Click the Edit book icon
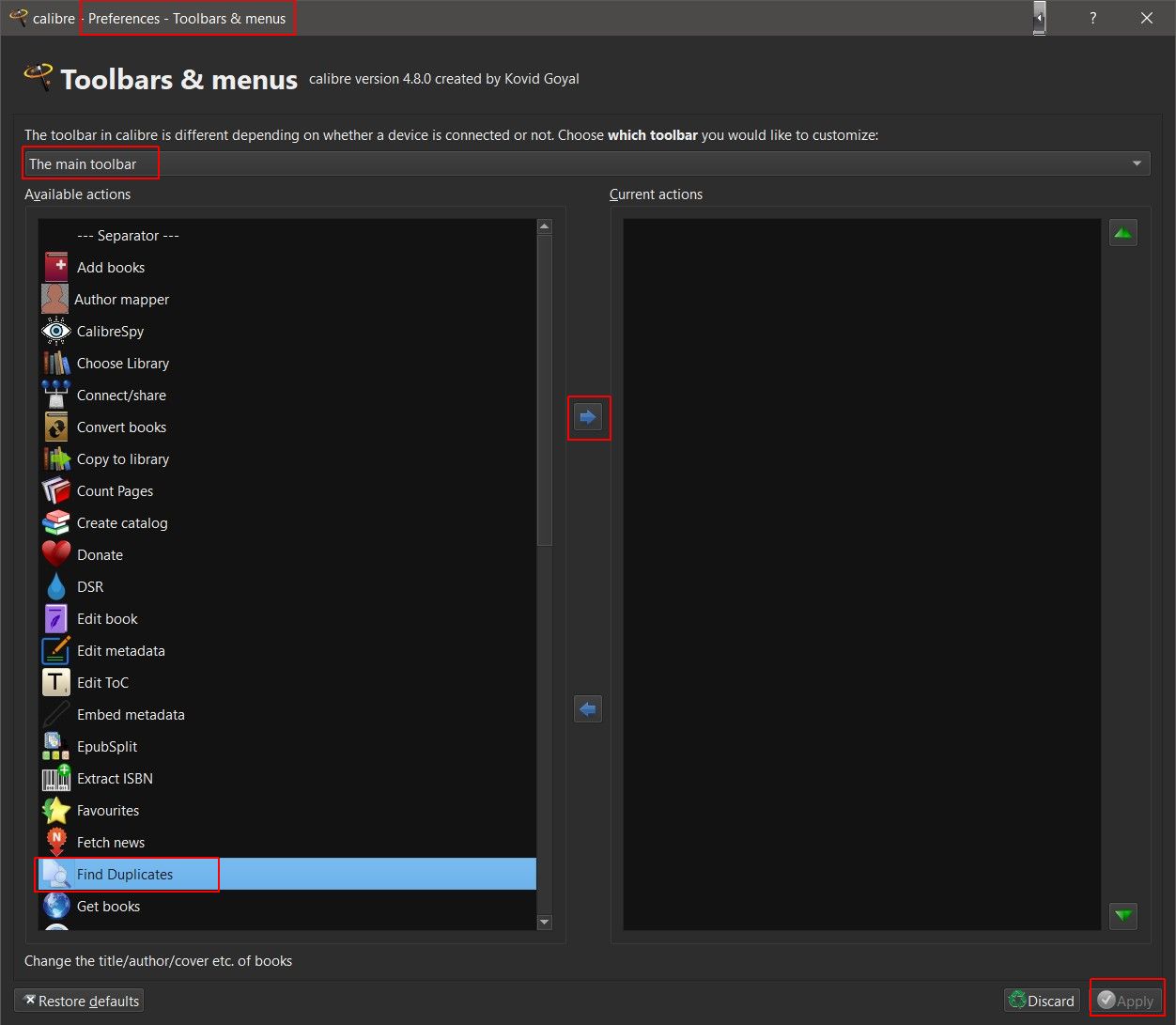This screenshot has width=1176, height=1025. (x=56, y=618)
